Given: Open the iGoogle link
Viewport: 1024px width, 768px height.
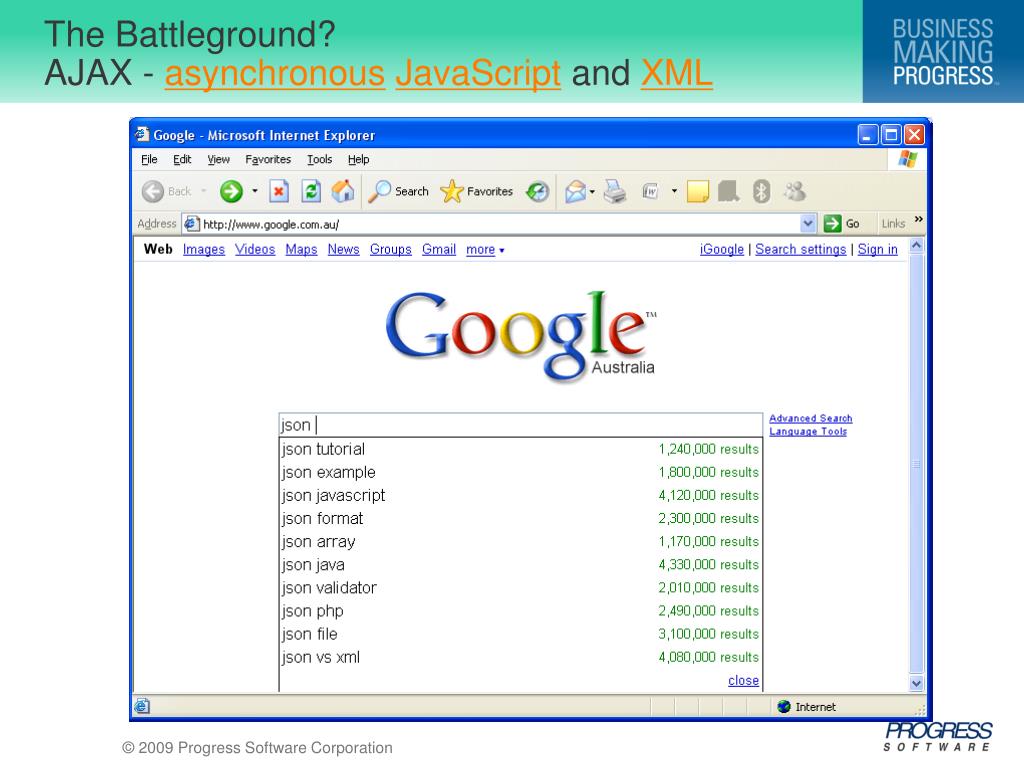Looking at the screenshot, I should coord(722,249).
